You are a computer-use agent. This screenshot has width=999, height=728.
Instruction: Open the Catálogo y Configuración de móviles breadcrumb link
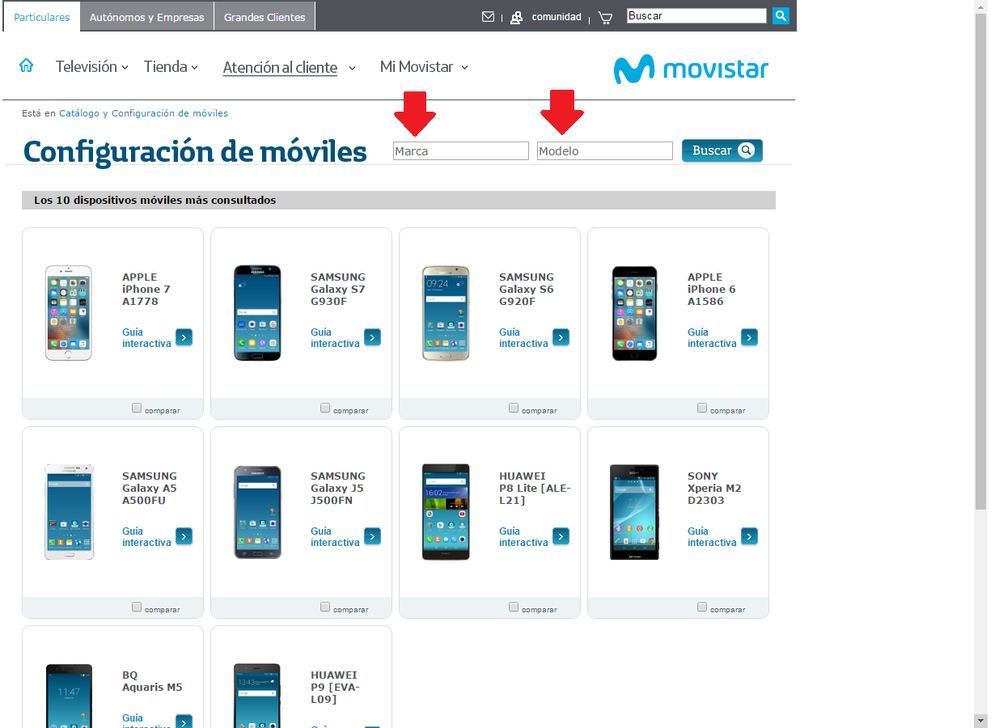[x=143, y=113]
